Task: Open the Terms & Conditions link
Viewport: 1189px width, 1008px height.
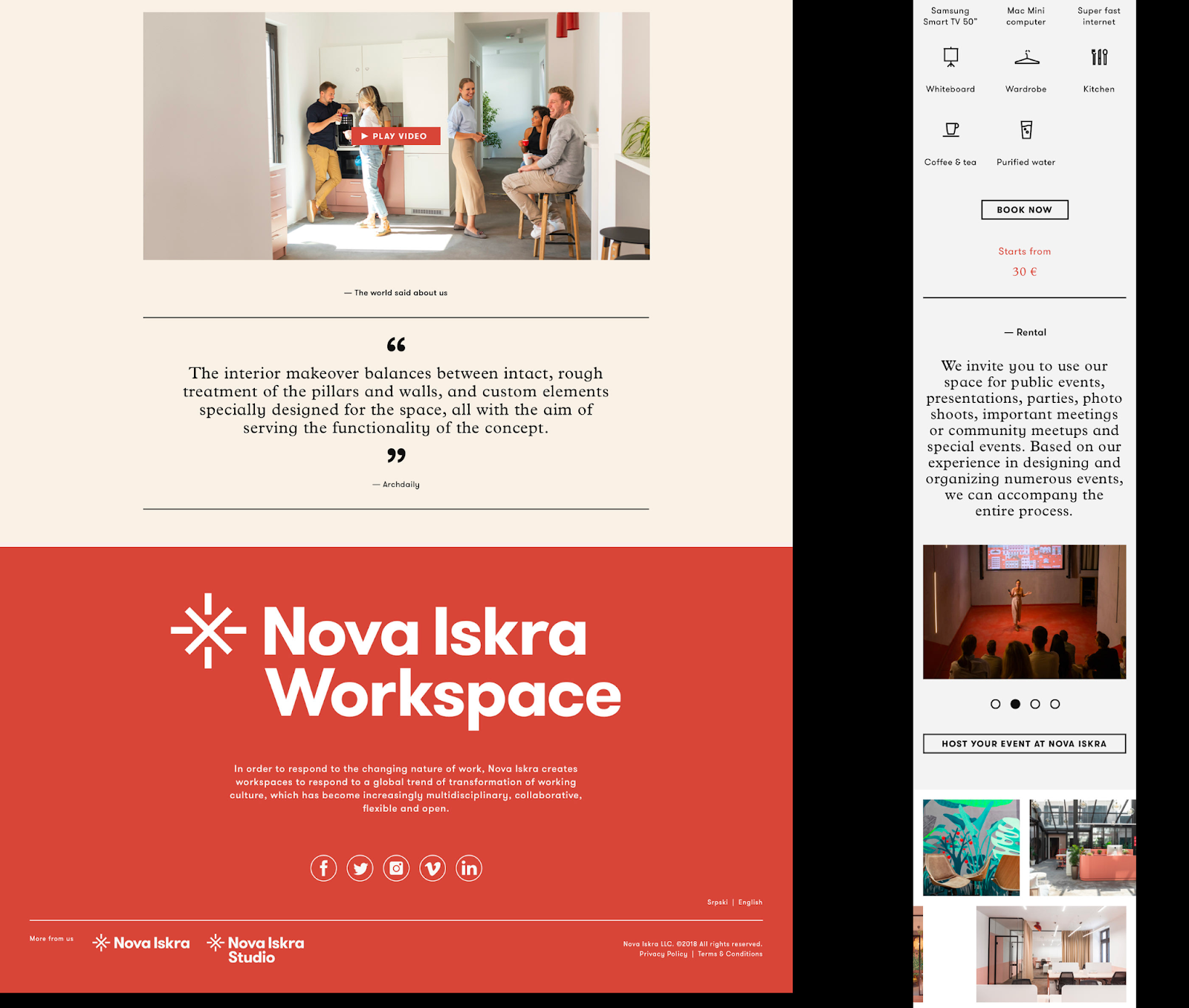Action: click(730, 954)
